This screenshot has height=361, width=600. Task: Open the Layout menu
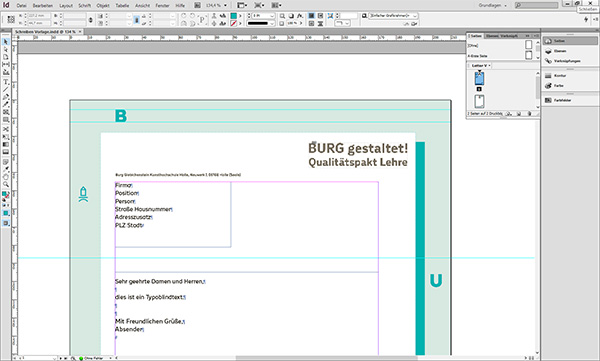coord(66,6)
